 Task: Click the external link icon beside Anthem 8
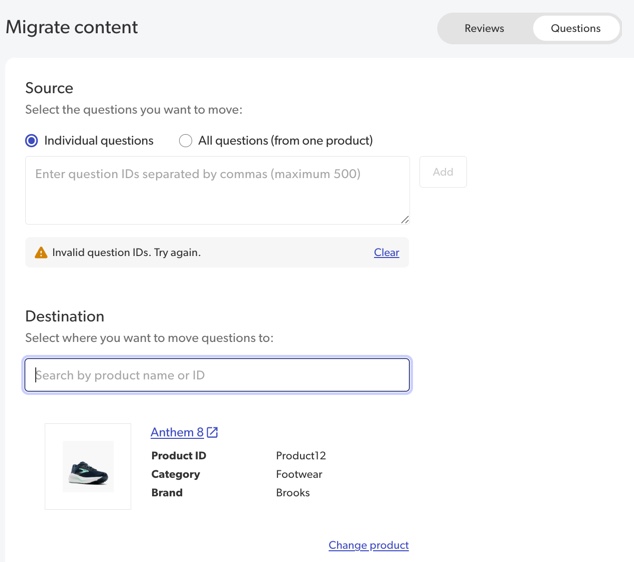(212, 432)
